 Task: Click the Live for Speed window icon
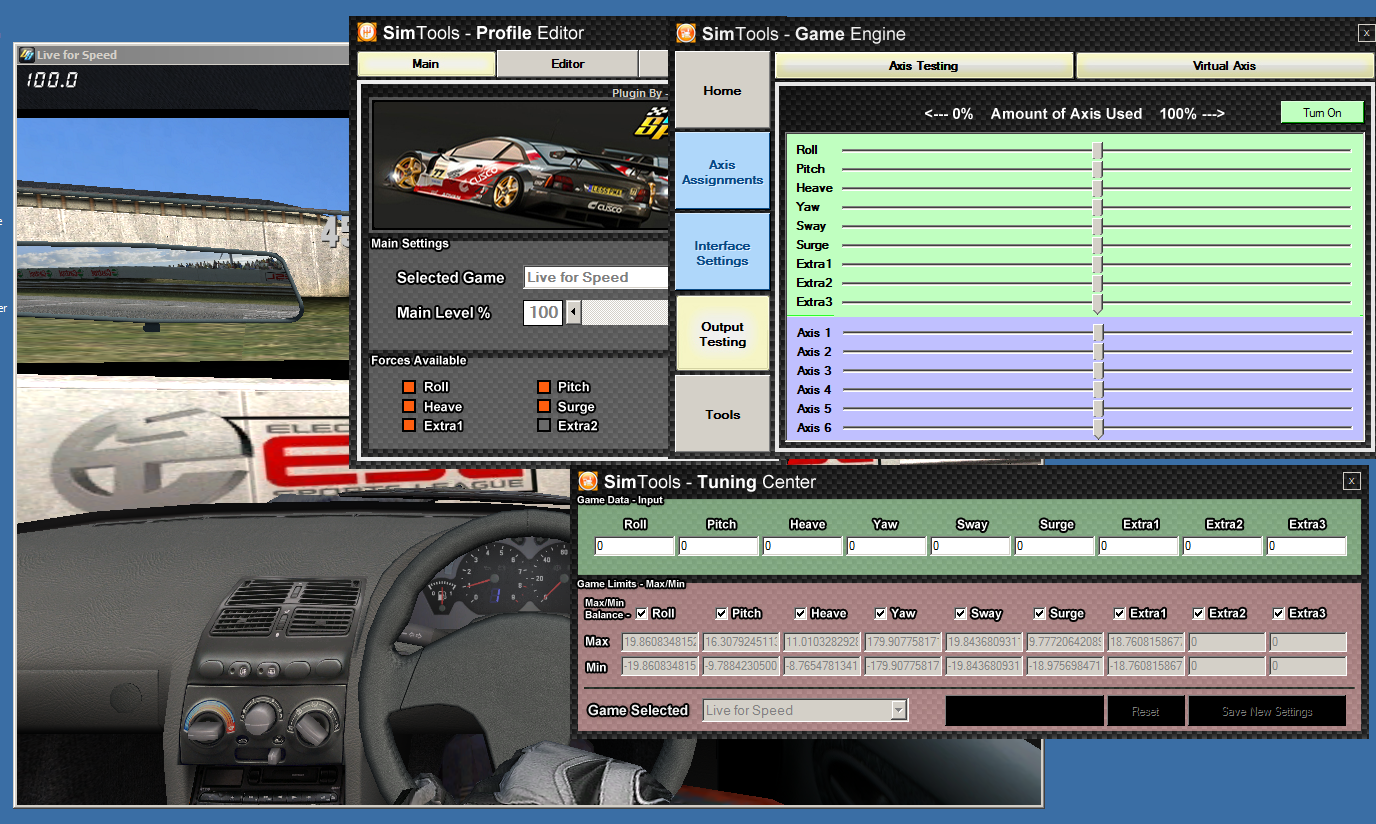point(27,54)
